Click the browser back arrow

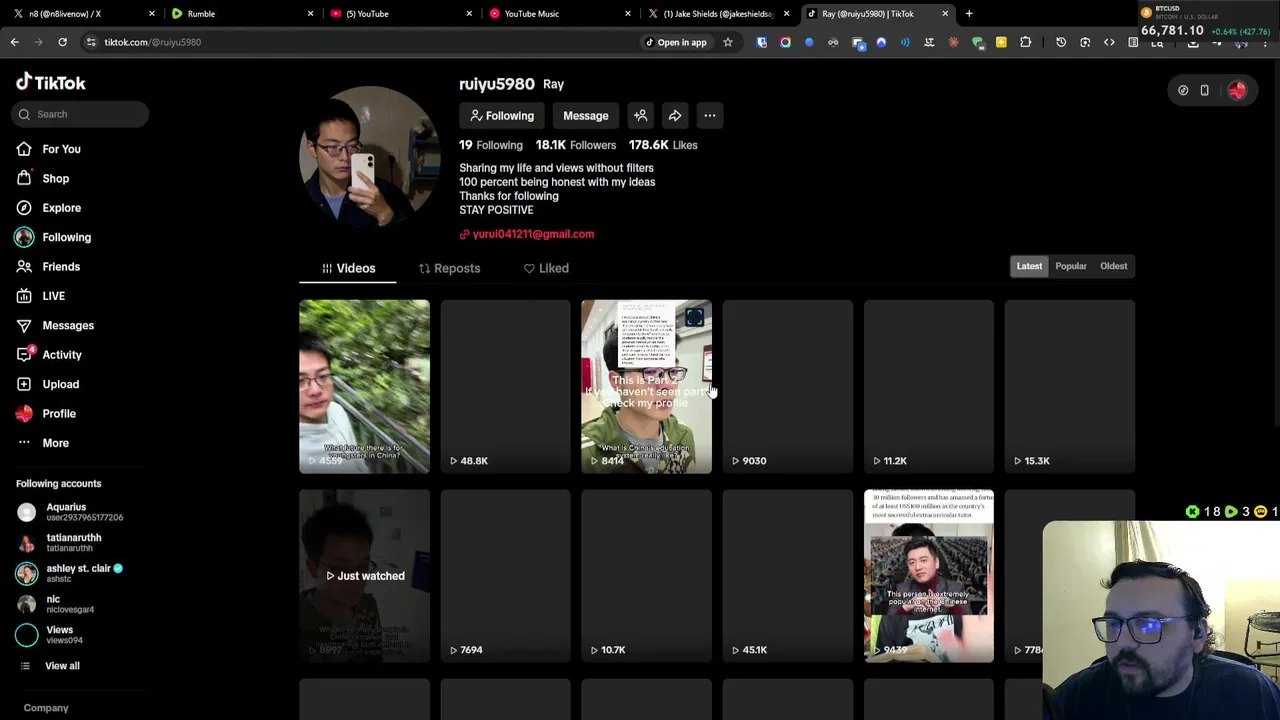[x=14, y=42]
